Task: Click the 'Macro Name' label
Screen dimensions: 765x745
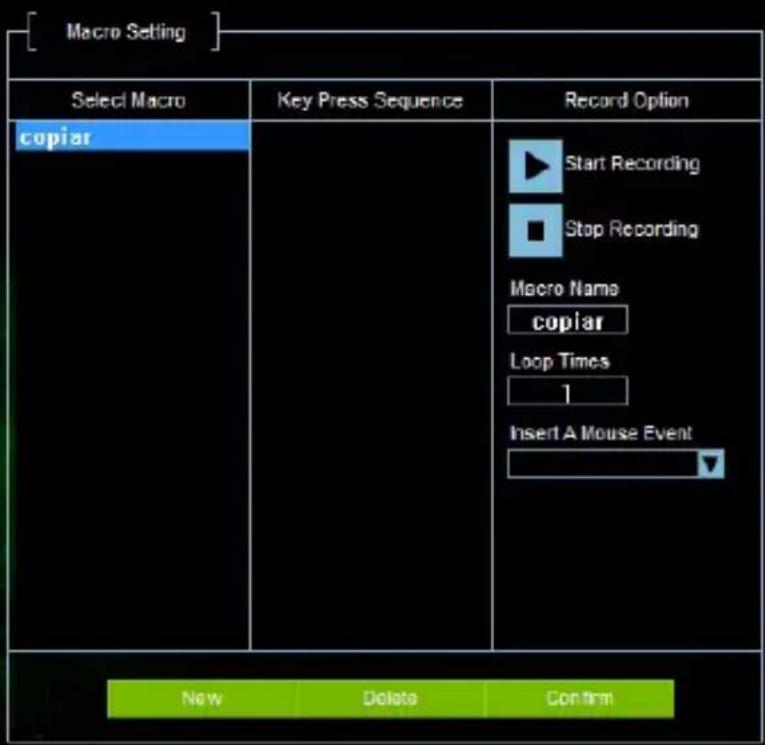Action: 564,288
